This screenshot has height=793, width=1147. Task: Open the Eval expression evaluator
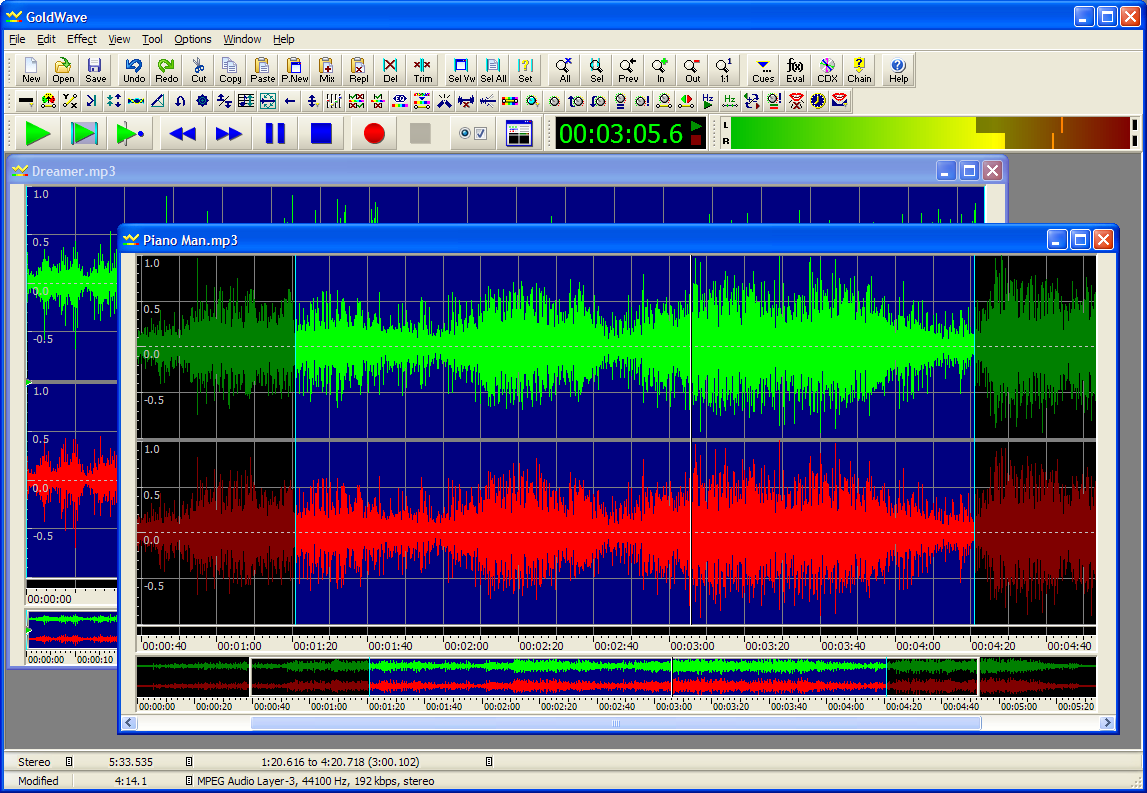pyautogui.click(x=795, y=70)
